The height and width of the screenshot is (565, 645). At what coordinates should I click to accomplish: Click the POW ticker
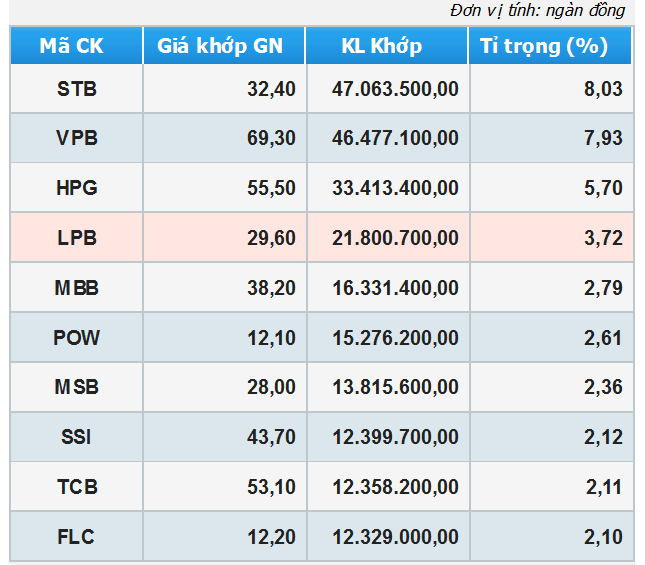point(76,337)
